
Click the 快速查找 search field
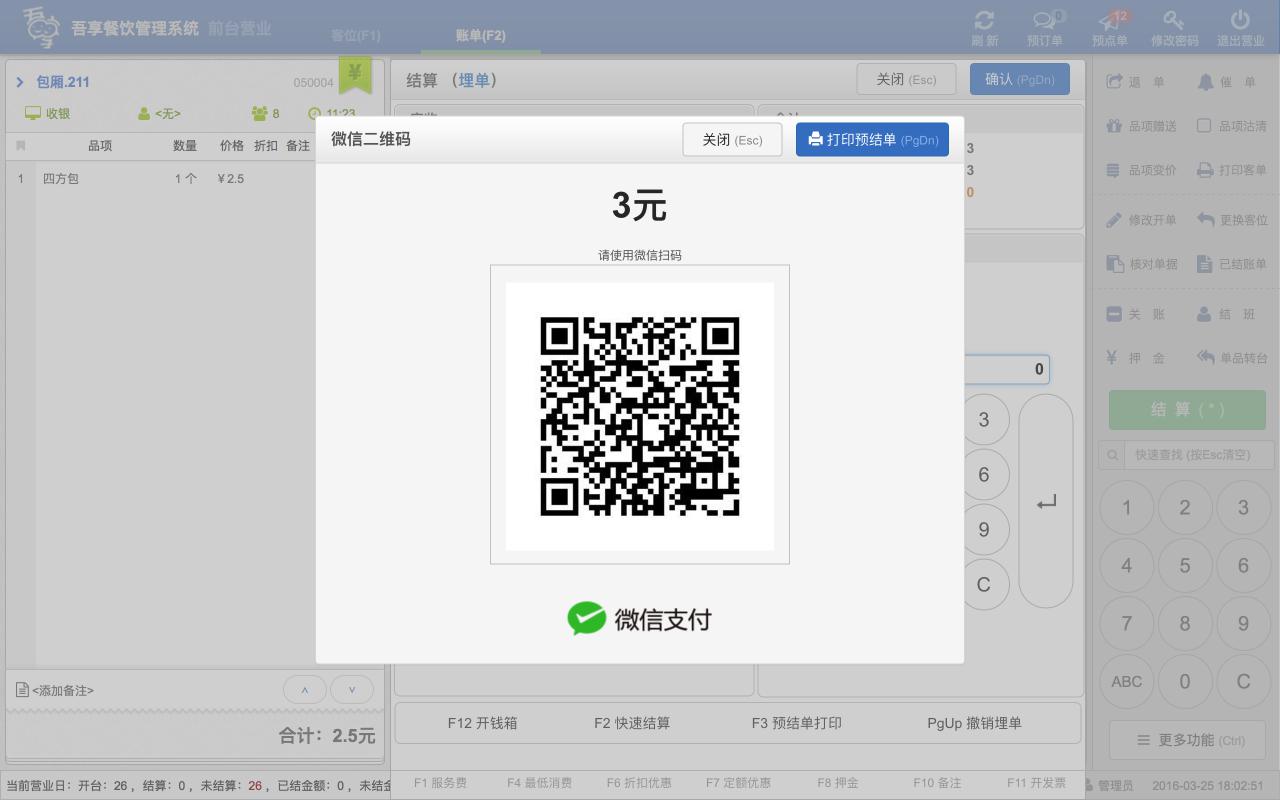(x=1198, y=455)
